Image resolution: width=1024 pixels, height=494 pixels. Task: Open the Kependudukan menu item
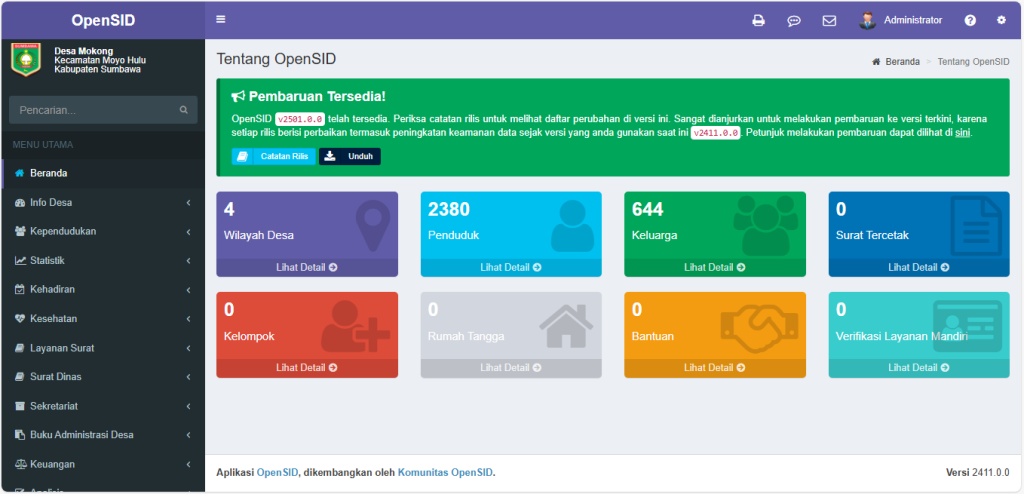pyautogui.click(x=103, y=231)
